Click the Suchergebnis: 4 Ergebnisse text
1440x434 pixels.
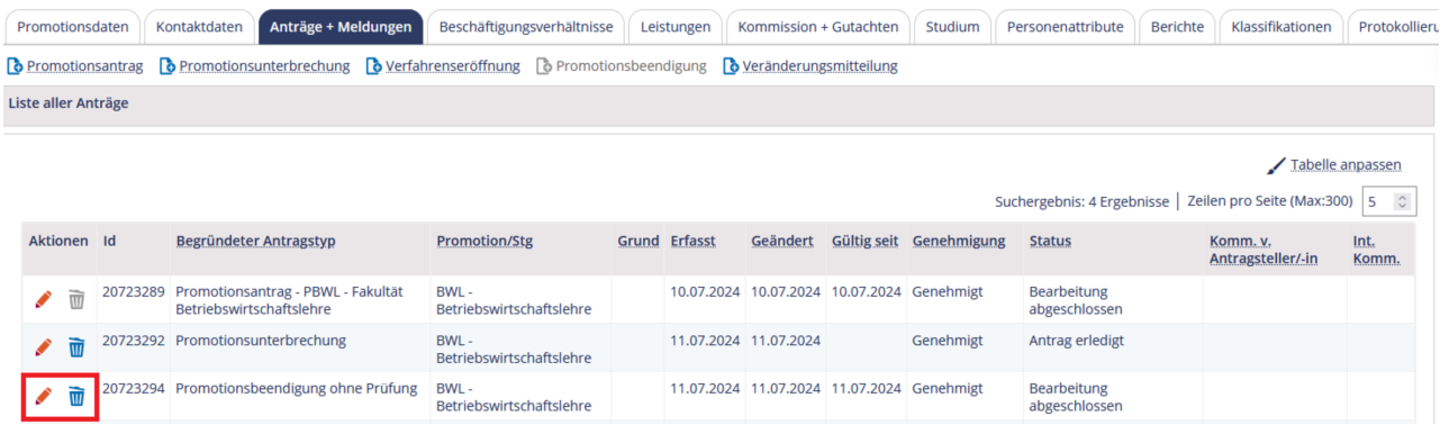(1081, 202)
